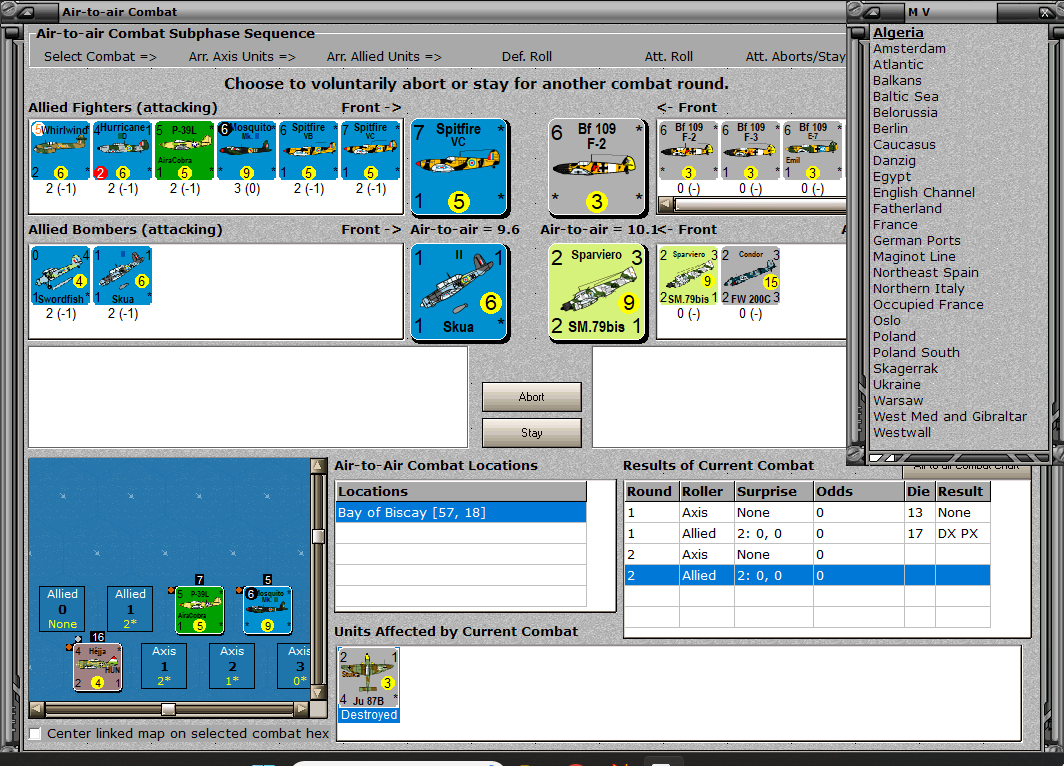1064x766 pixels.
Task: Click the Axis 1 2* map box
Action: click(164, 666)
